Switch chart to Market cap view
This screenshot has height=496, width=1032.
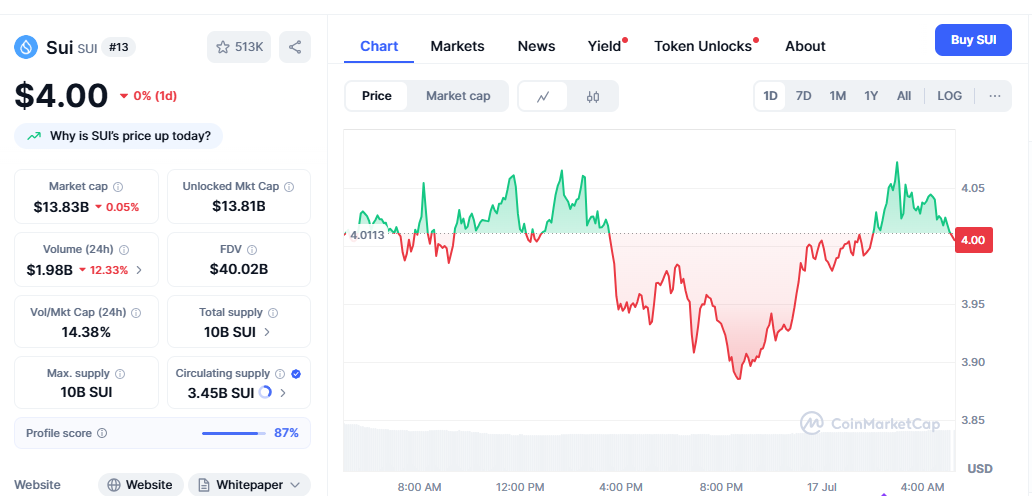458,96
